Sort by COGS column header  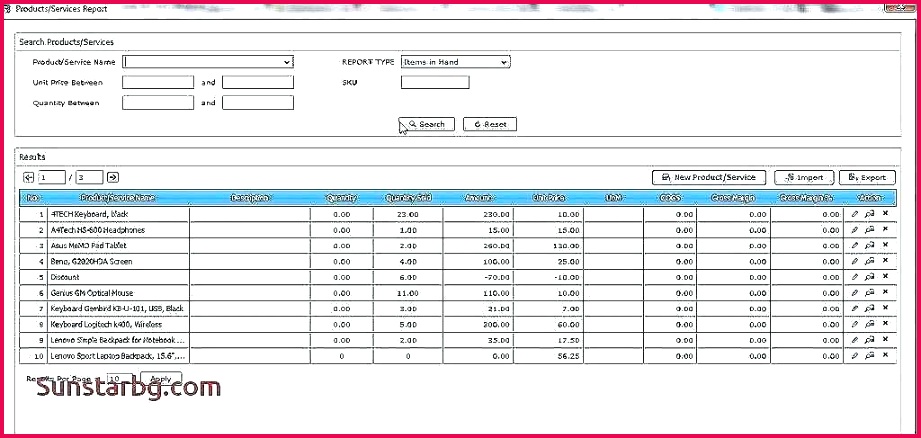(670, 198)
